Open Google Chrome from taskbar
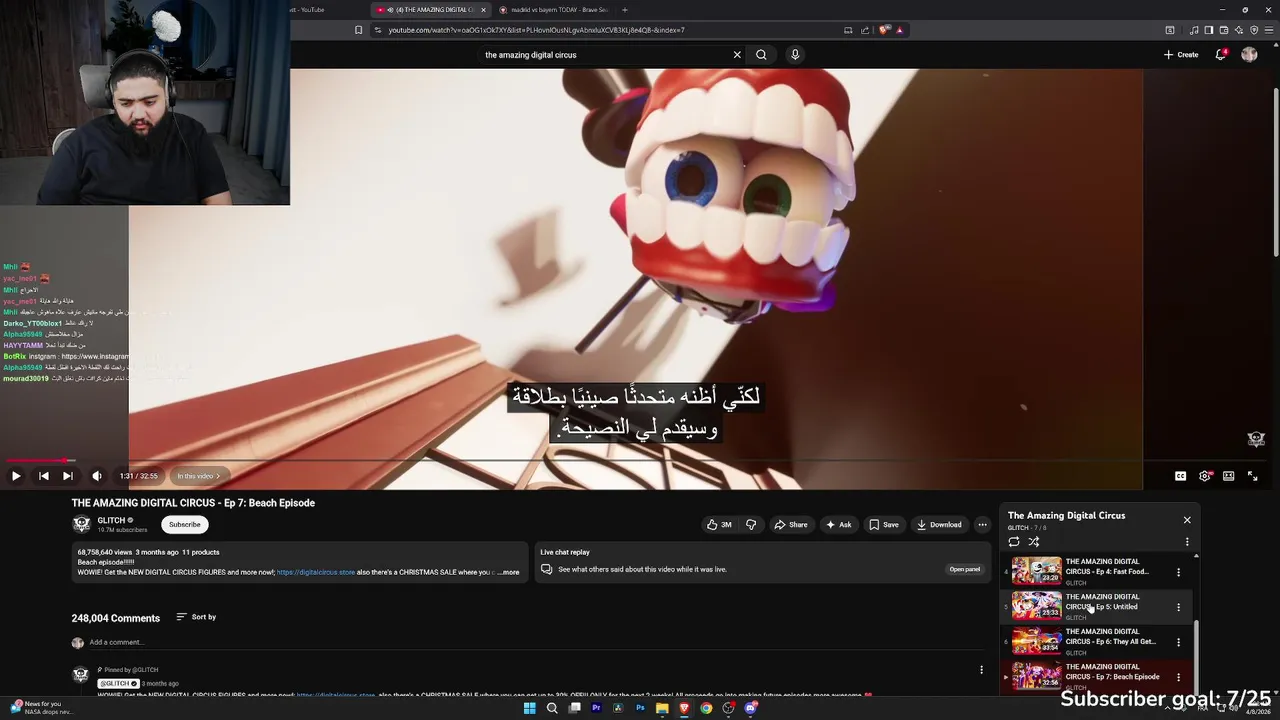1280x720 pixels. pyautogui.click(x=706, y=708)
